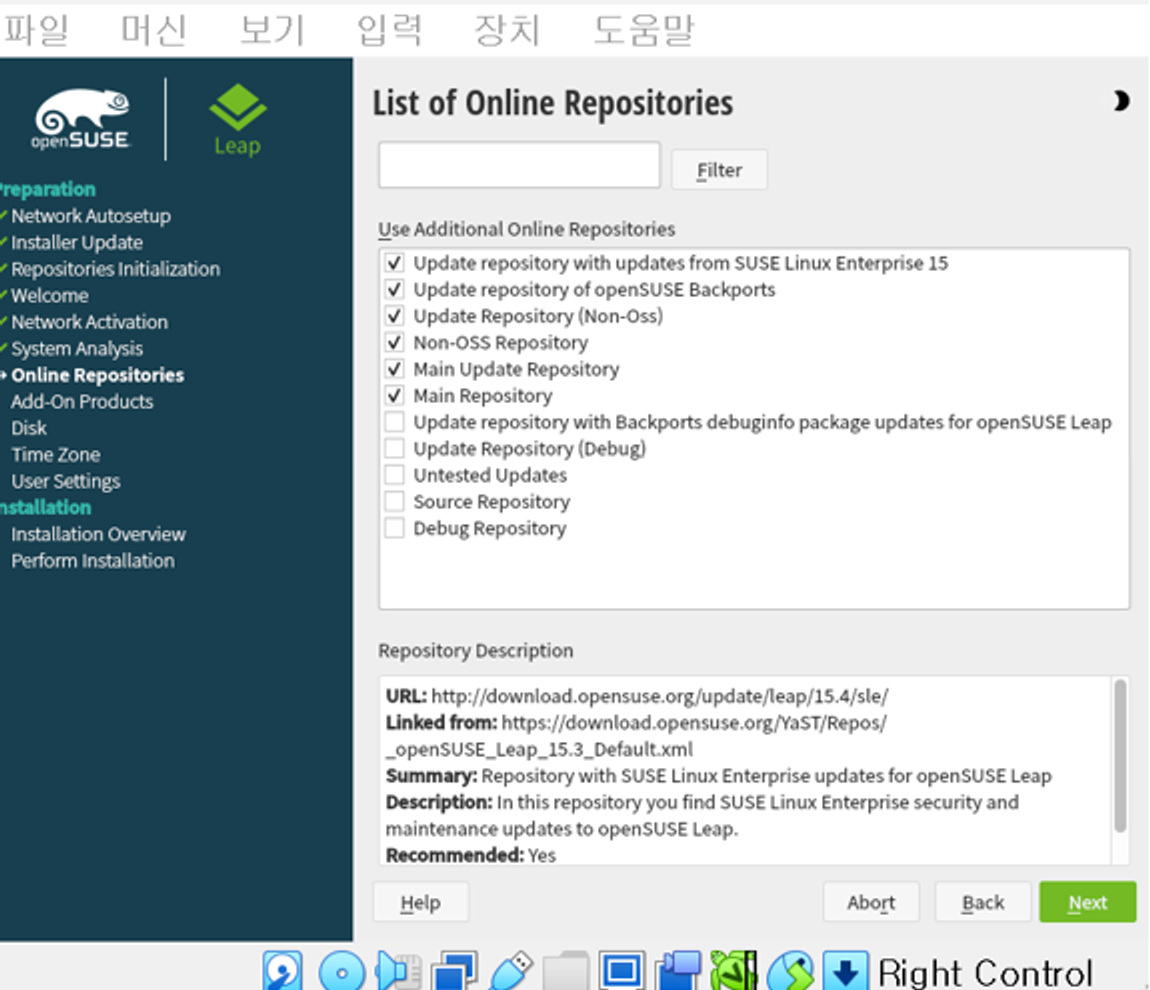
Task: Click the Filter button
Action: (719, 170)
